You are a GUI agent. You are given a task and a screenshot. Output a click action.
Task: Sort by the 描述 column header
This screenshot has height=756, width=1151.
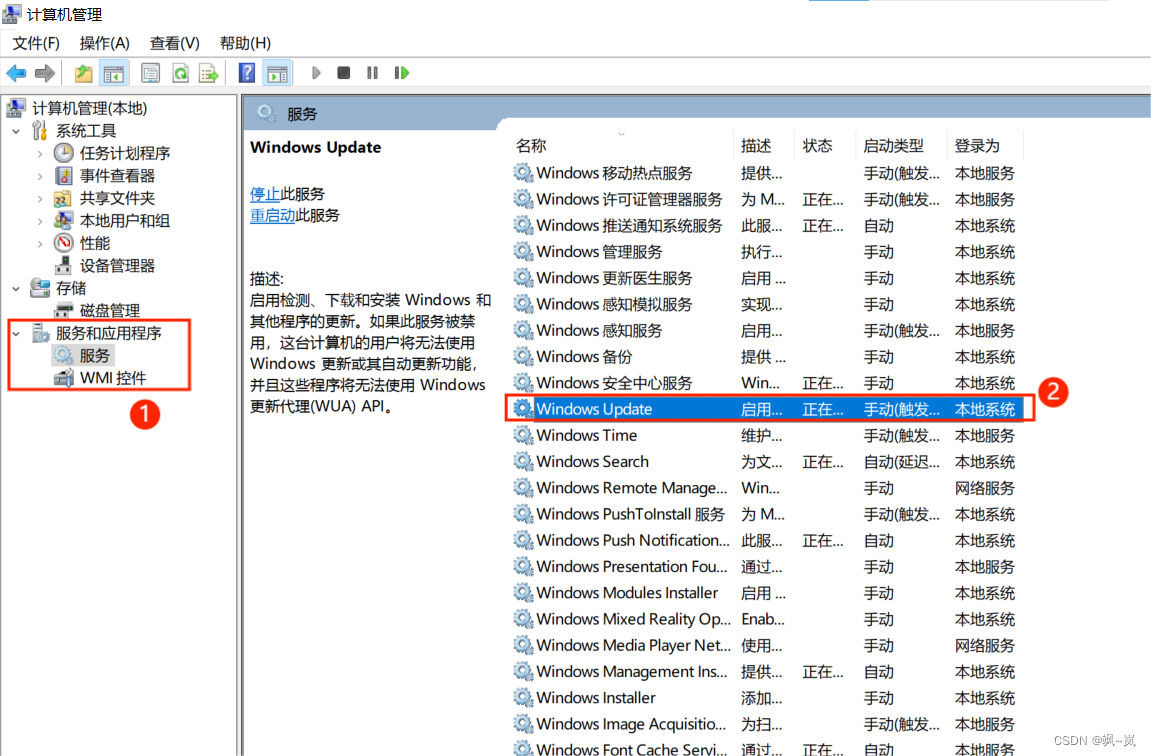(x=763, y=145)
